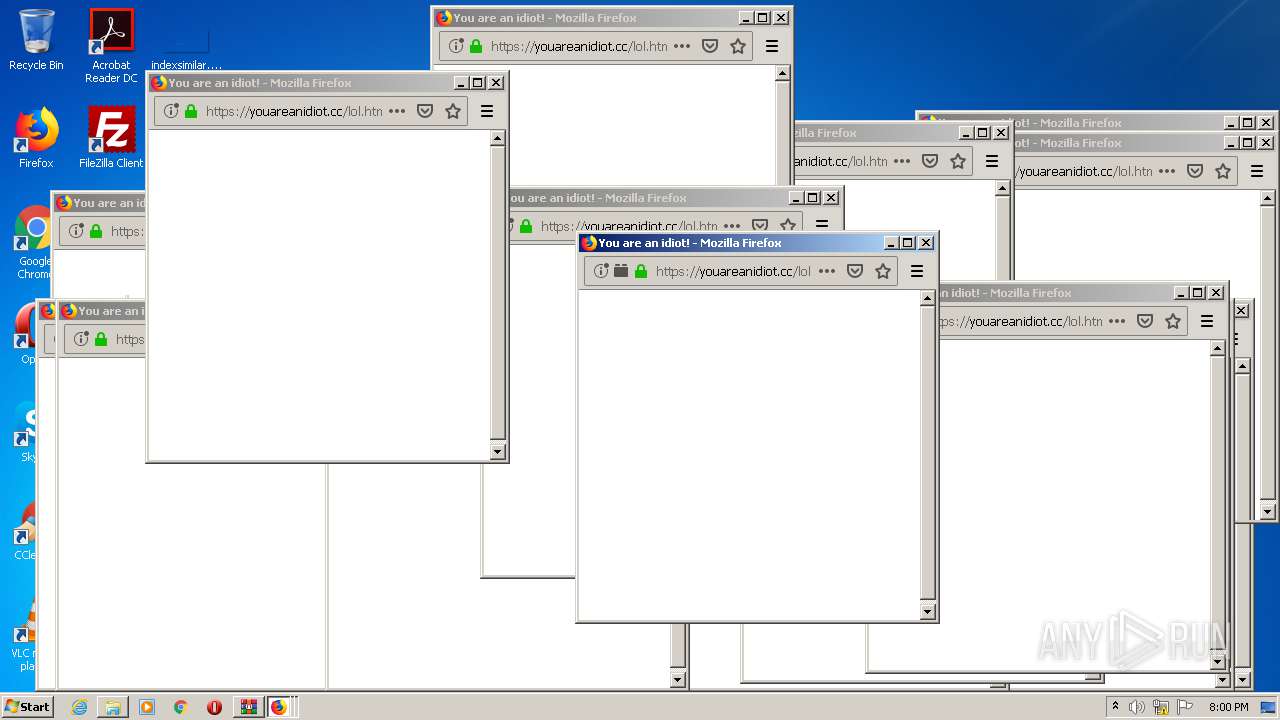Select the Firefox desktop shortcut
Screen dimensions: 1280x720
click(x=36, y=138)
